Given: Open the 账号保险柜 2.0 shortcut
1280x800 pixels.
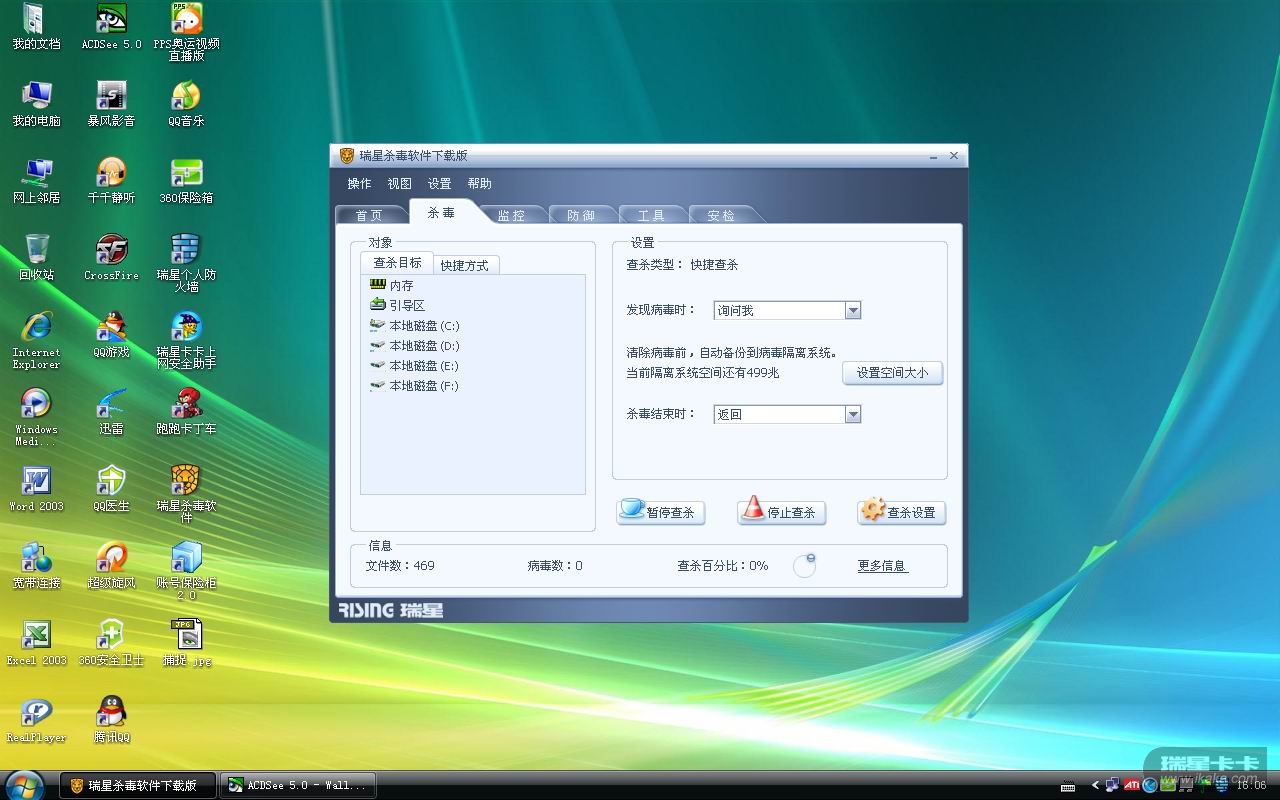Looking at the screenshot, I should 186,571.
